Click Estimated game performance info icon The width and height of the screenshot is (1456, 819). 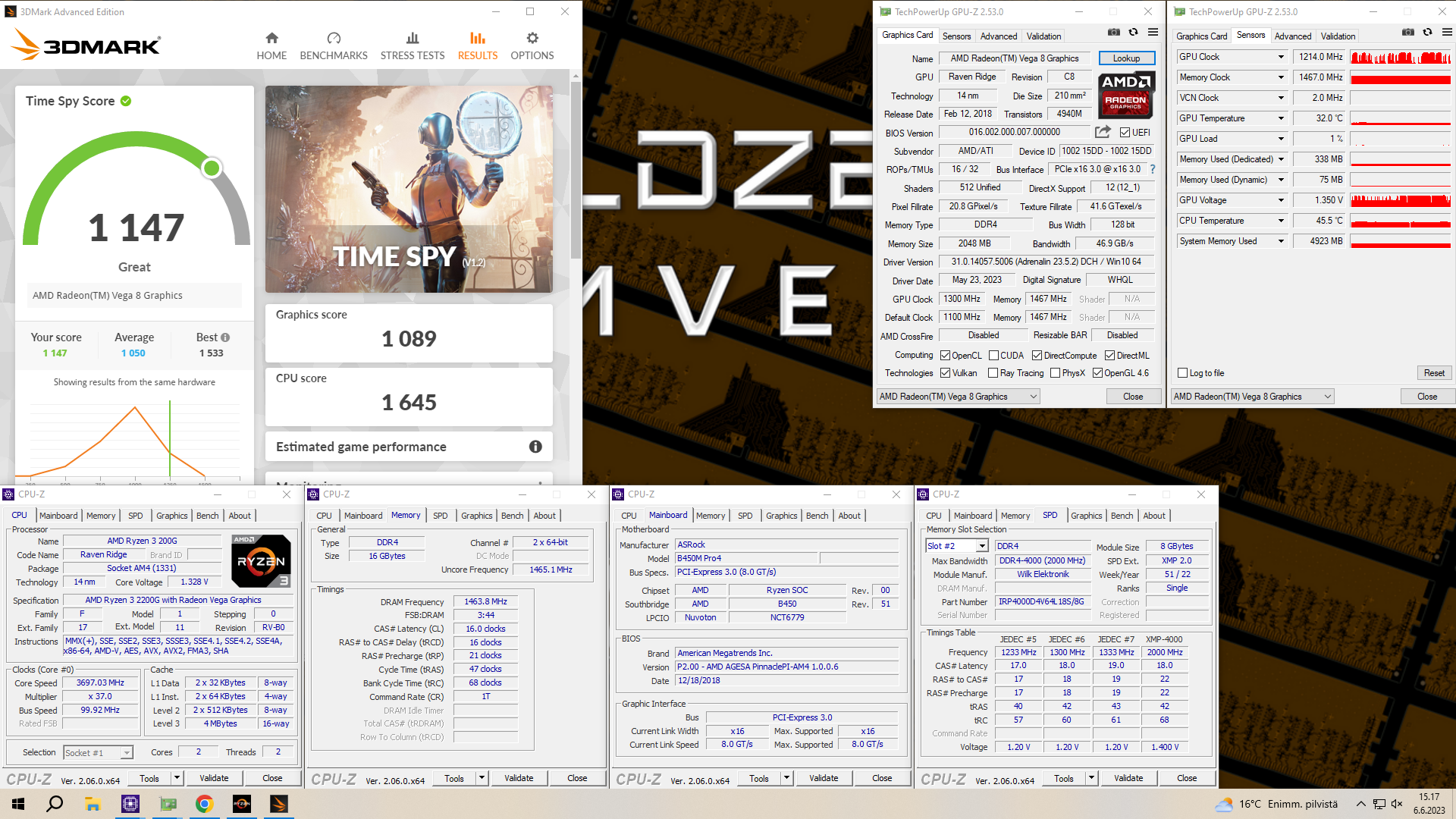(535, 447)
